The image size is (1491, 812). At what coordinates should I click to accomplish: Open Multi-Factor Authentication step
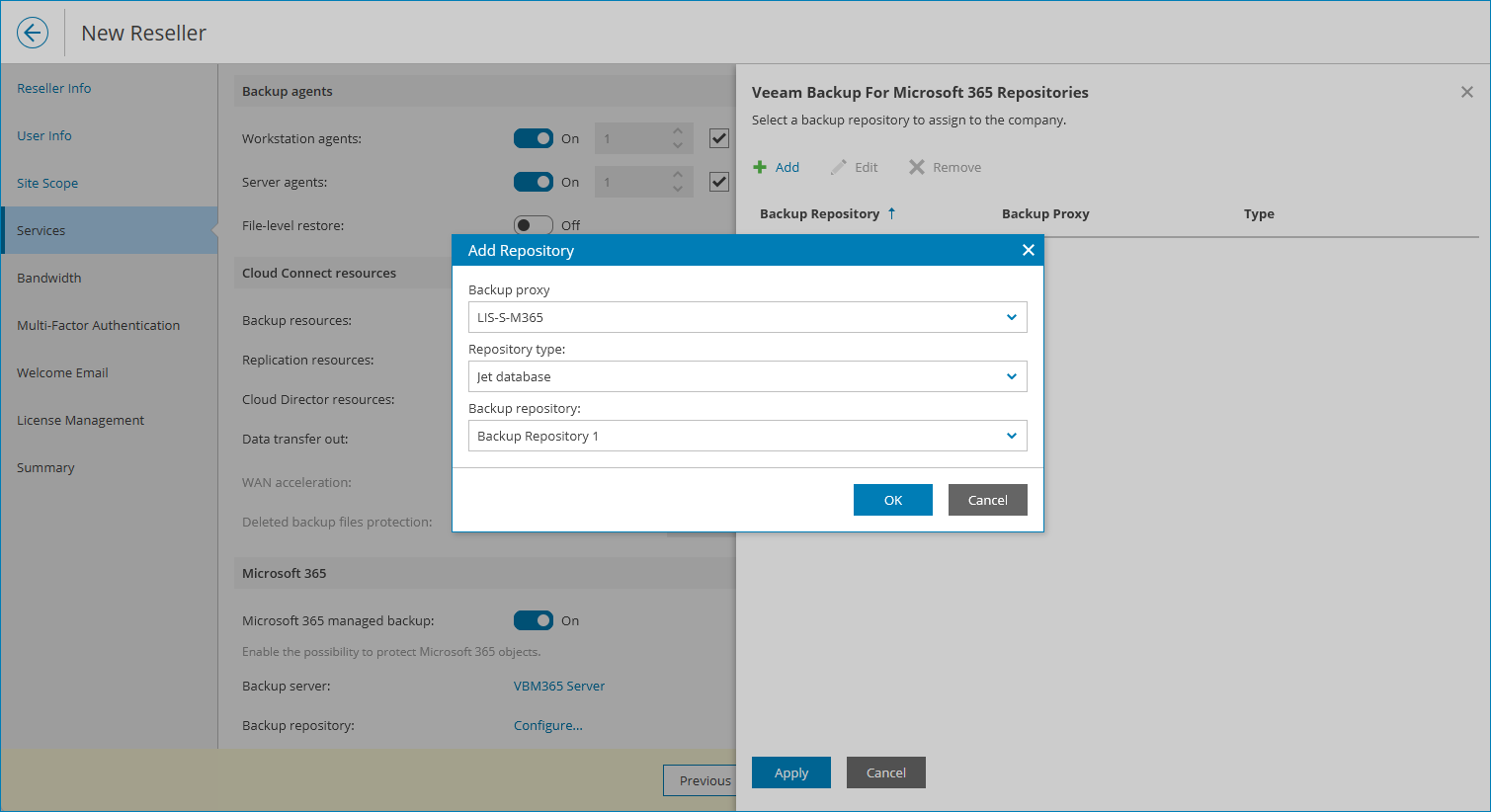click(98, 325)
